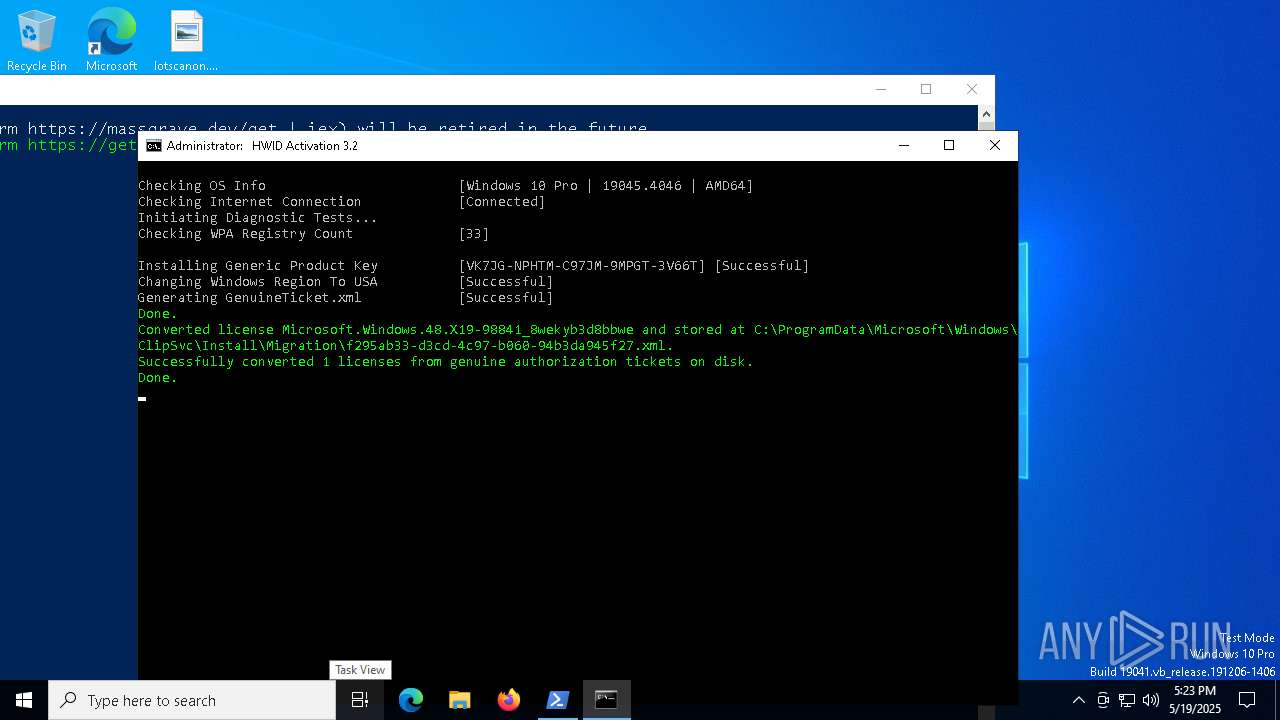Maximize the background PowerShell window
This screenshot has height=720, width=1280.
(926, 89)
